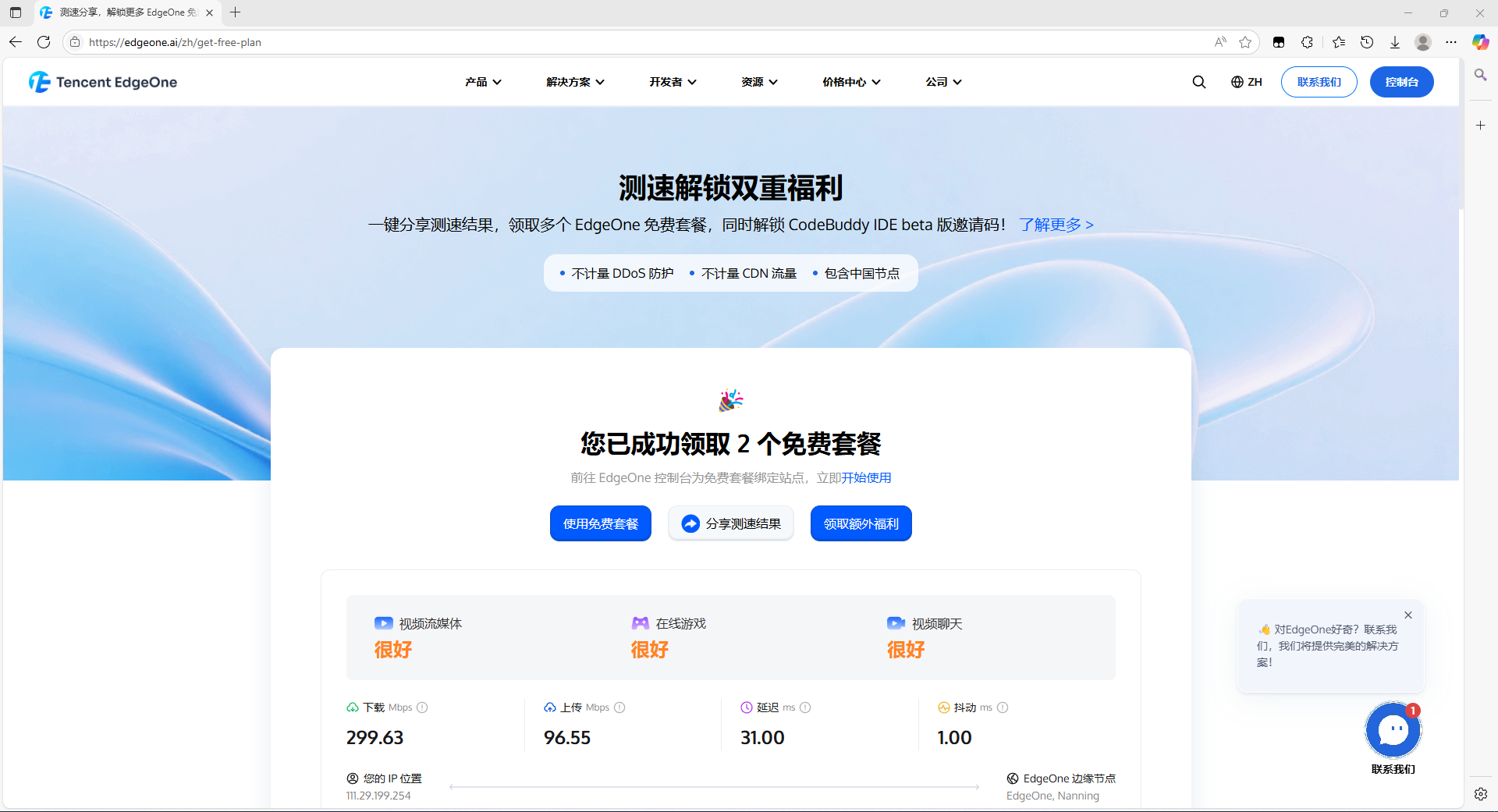
Task: Click the chat bubble contact icon
Action: pos(1393,730)
